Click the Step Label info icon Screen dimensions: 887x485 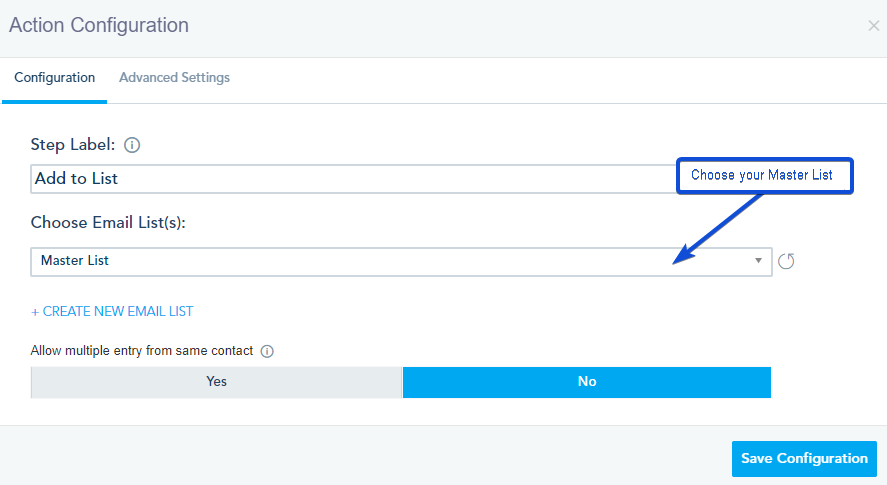(132, 145)
